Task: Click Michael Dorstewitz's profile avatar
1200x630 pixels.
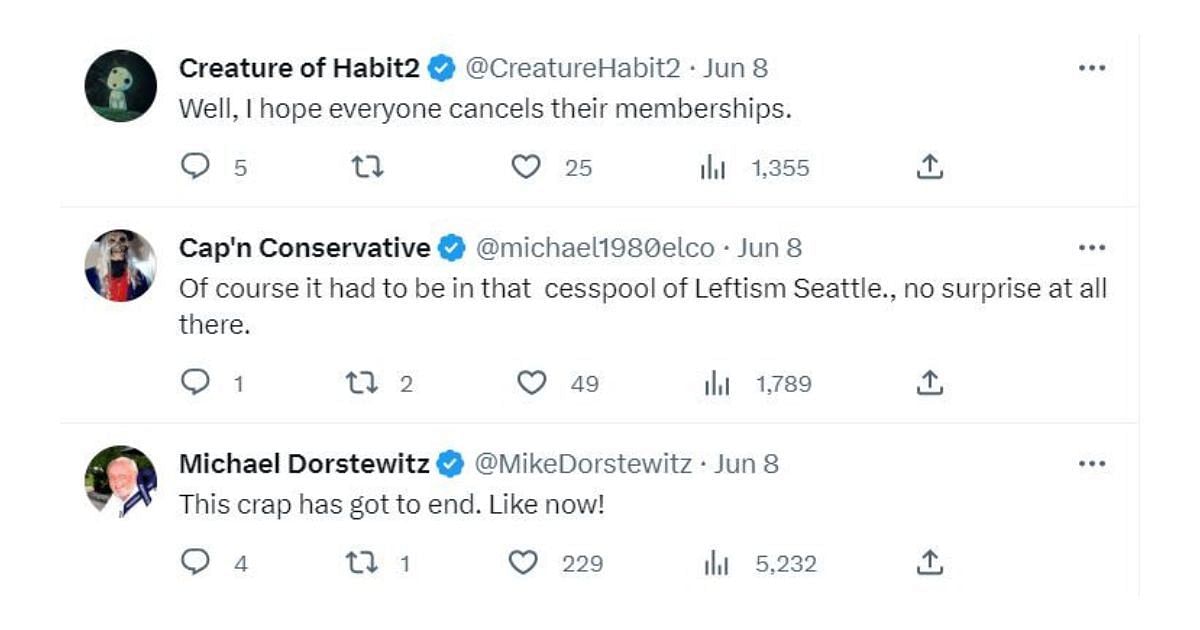Action: 121,481
